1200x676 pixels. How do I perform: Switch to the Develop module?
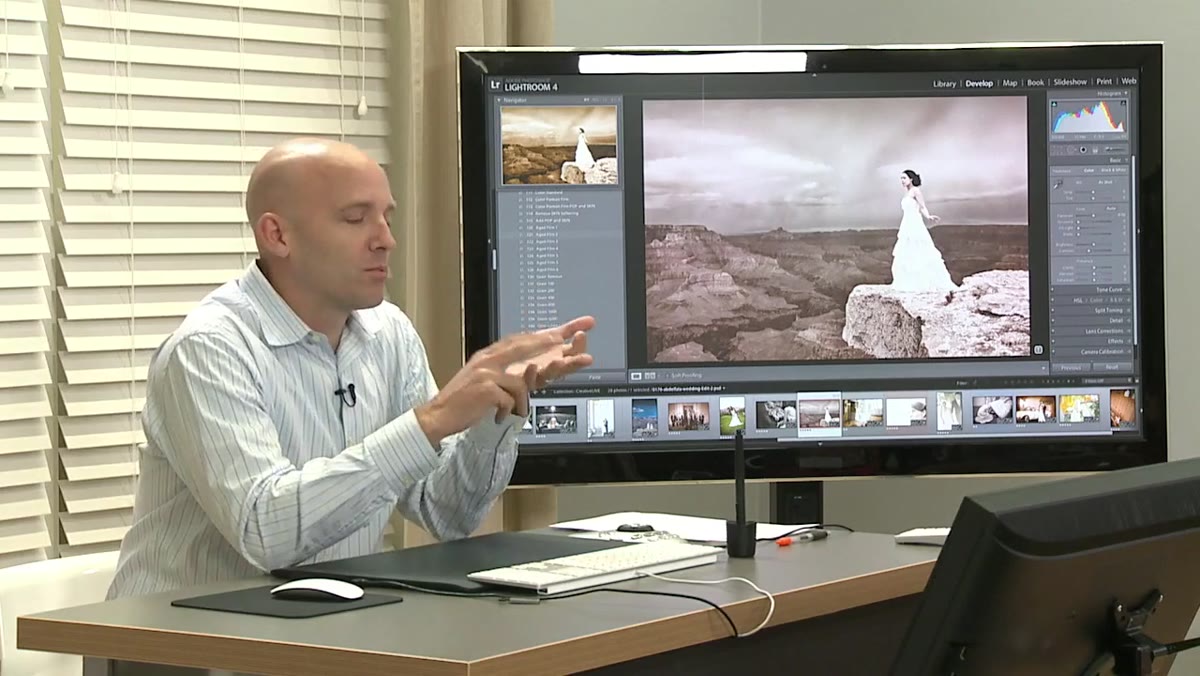point(979,83)
